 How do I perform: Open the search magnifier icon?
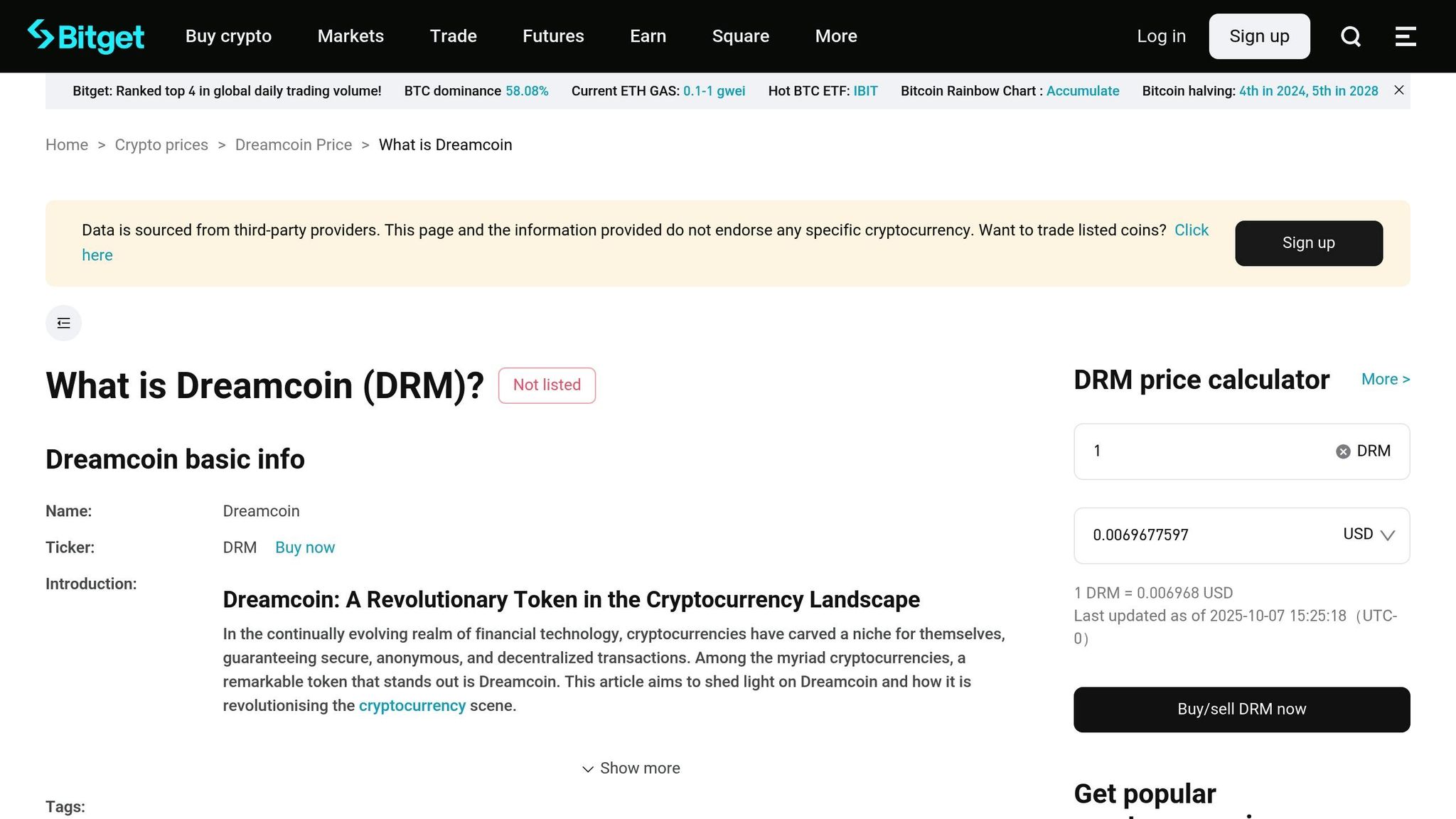coord(1351,36)
